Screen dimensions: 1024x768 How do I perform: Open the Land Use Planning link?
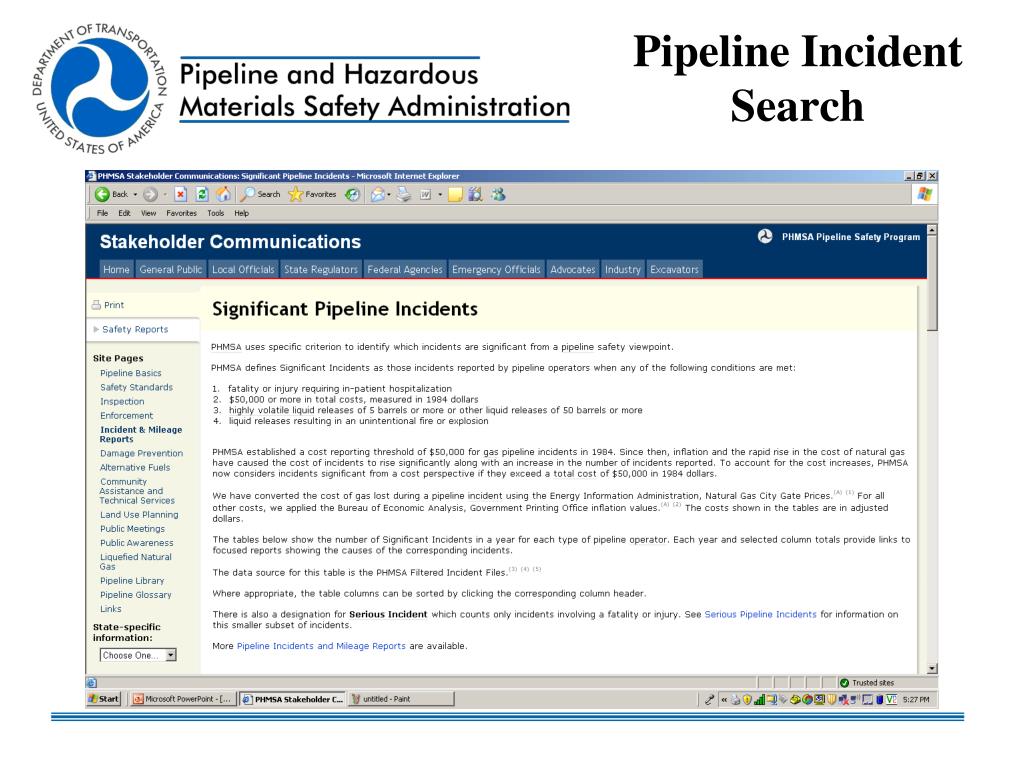139,515
